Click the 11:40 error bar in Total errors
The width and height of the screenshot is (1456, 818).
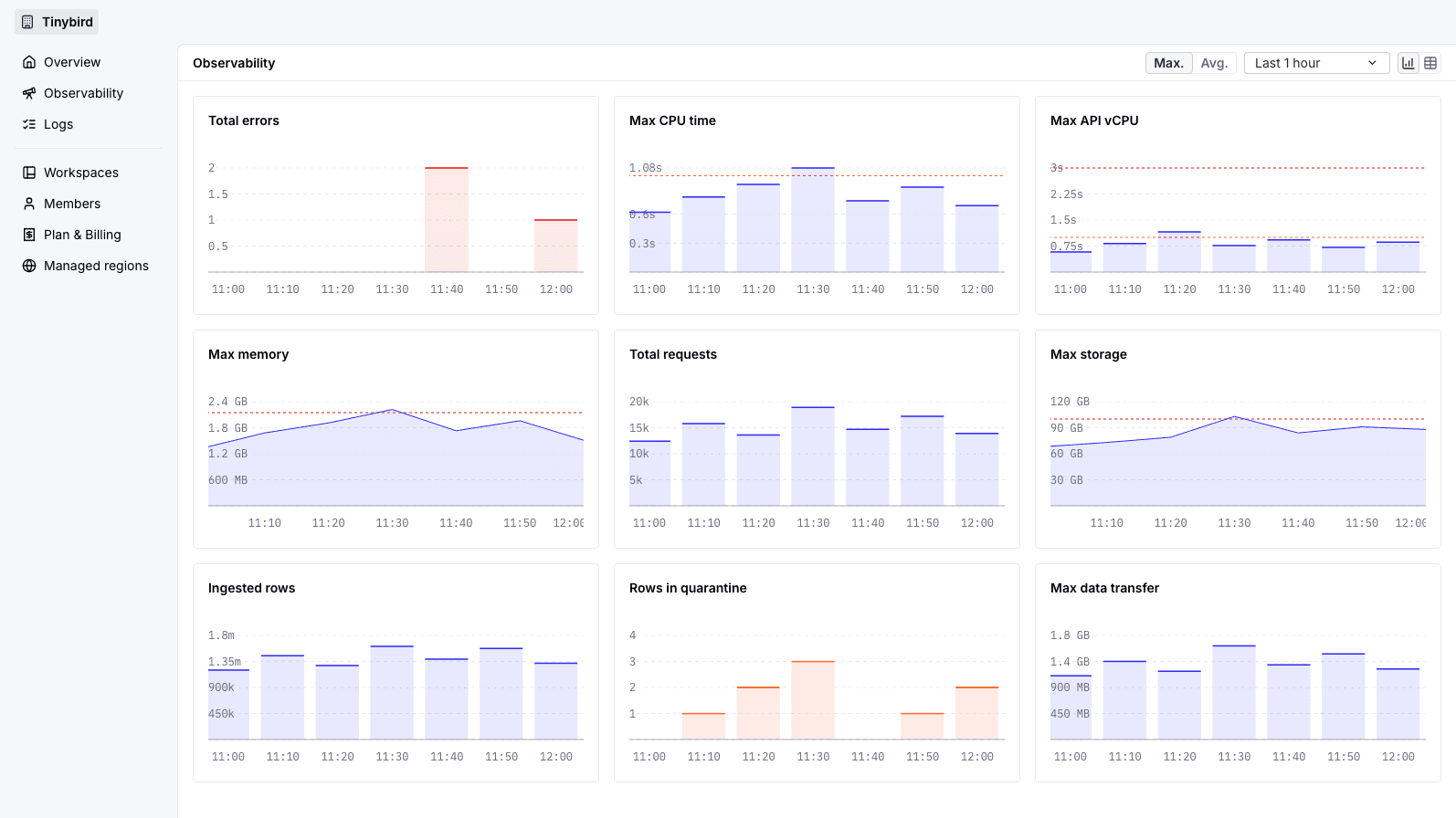pyautogui.click(x=447, y=220)
